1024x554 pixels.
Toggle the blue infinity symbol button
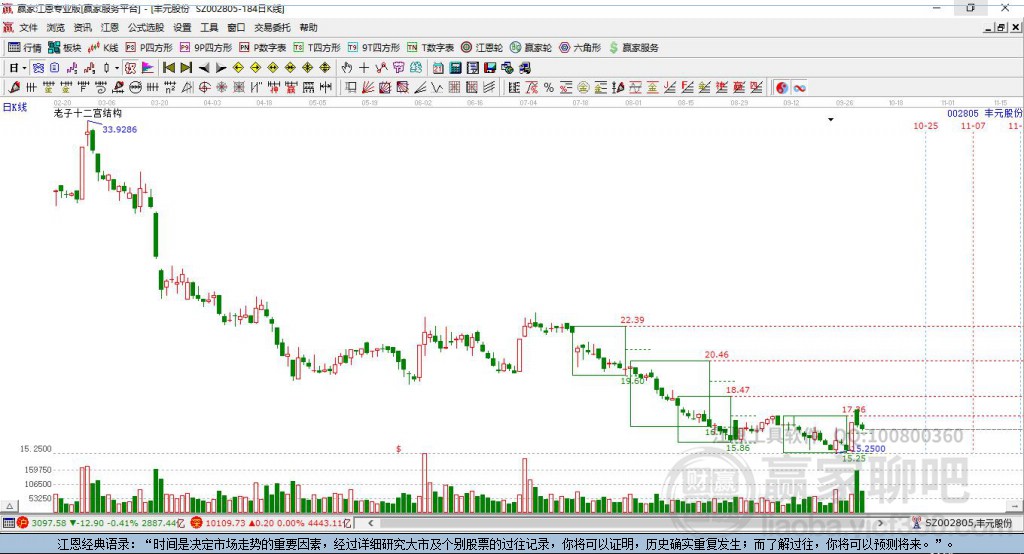pyautogui.click(x=799, y=88)
